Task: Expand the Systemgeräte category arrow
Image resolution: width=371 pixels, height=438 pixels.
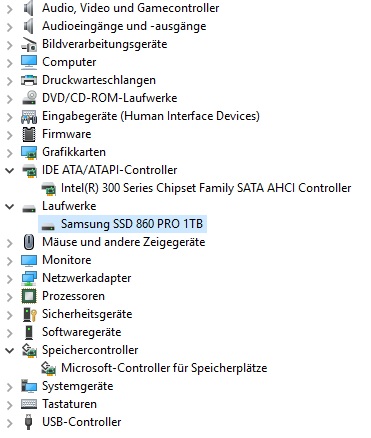Action: 10,386
